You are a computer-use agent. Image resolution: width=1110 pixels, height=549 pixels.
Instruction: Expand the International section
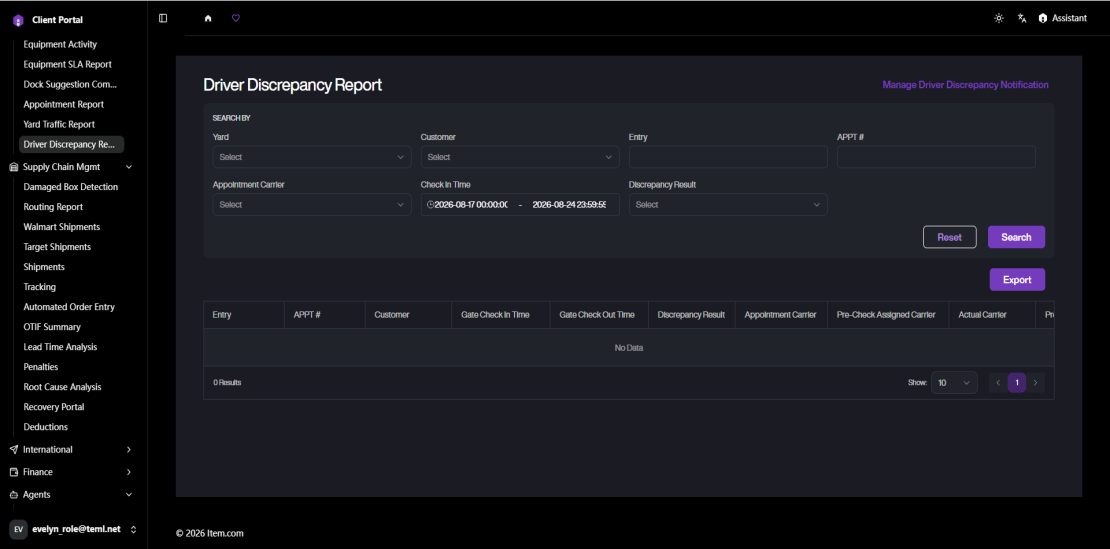129,449
